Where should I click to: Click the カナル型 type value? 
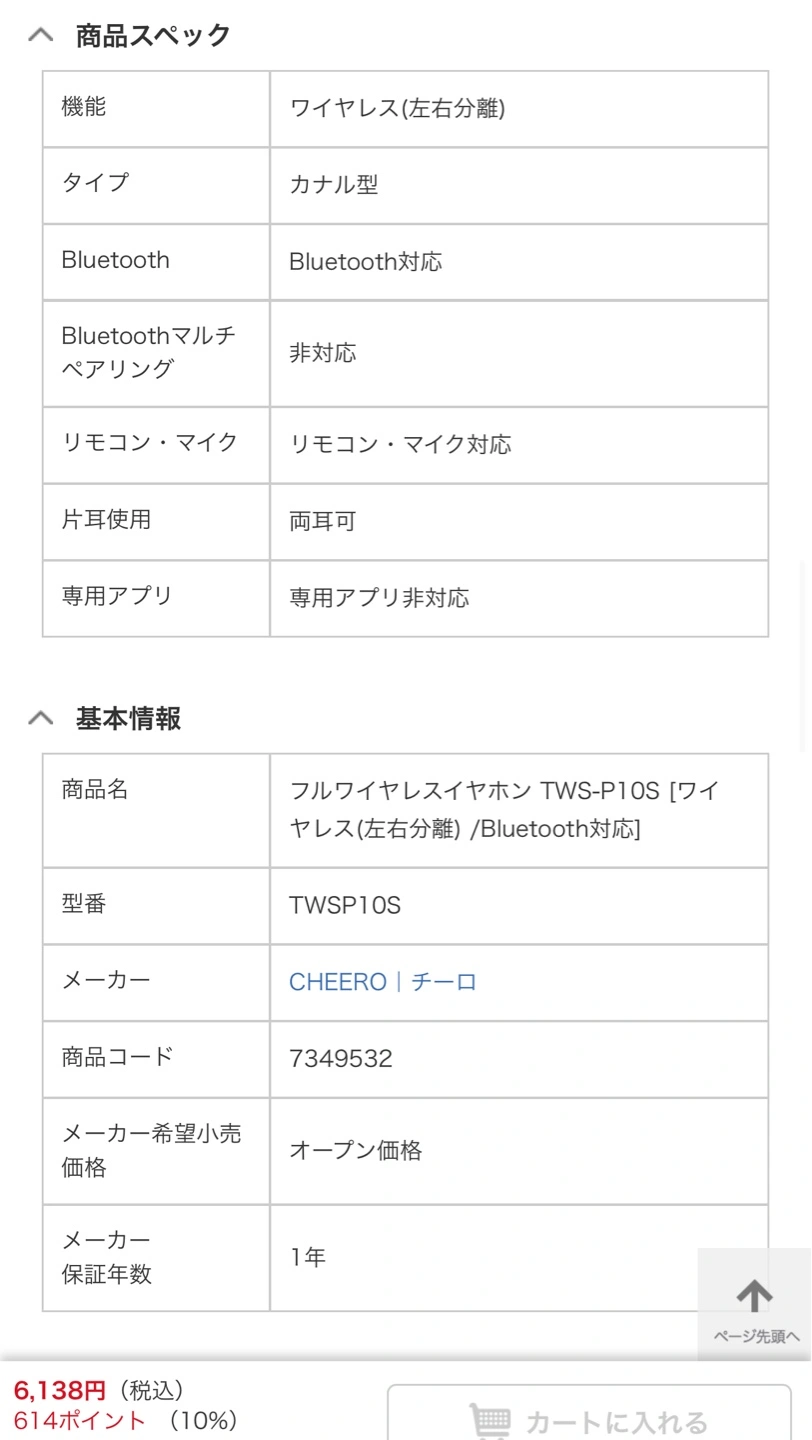point(334,185)
